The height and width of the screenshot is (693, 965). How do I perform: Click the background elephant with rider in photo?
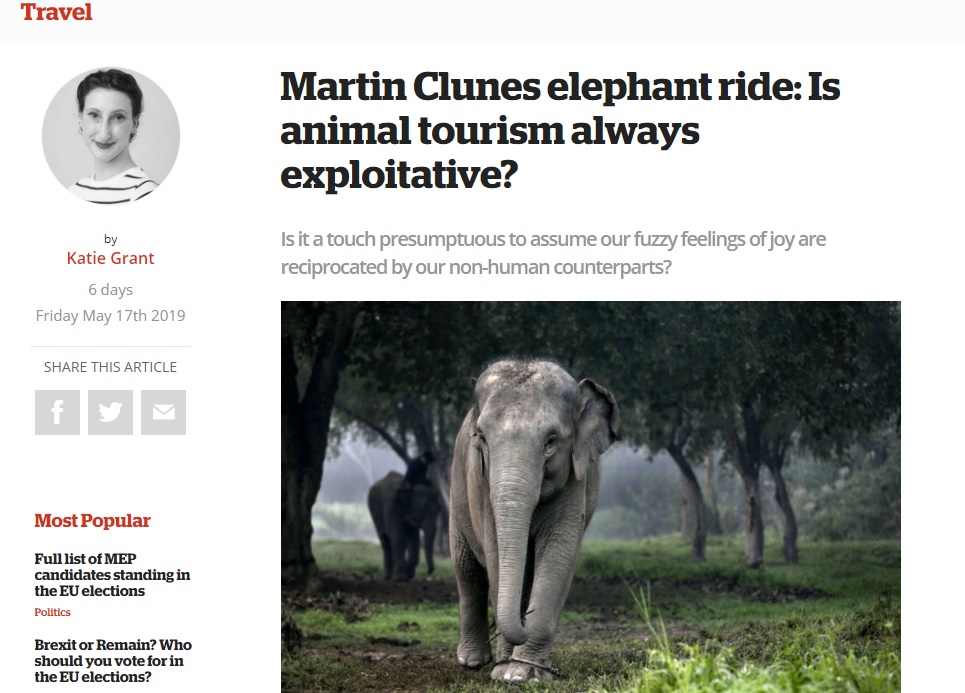click(x=404, y=517)
